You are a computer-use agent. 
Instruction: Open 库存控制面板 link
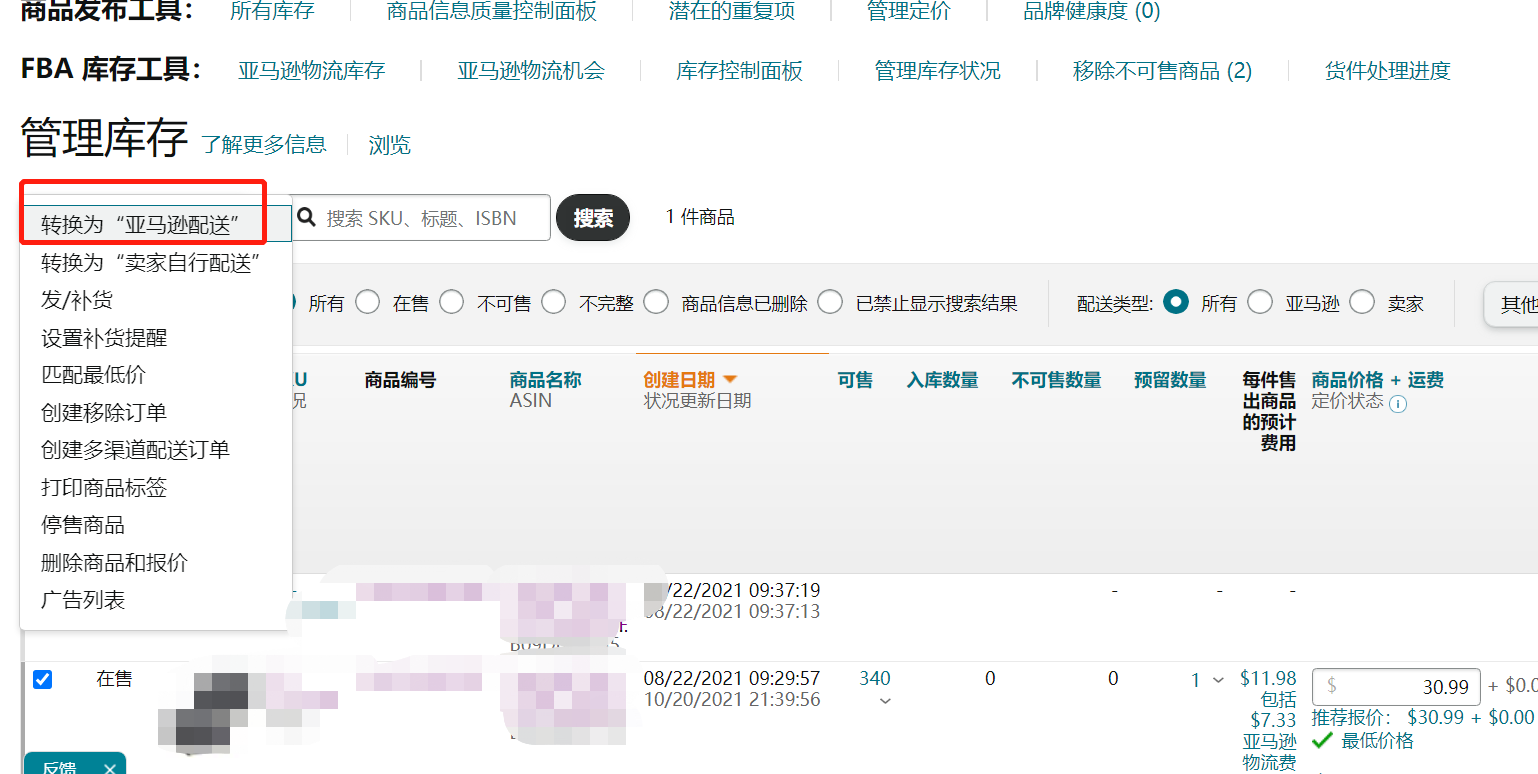tap(739, 71)
